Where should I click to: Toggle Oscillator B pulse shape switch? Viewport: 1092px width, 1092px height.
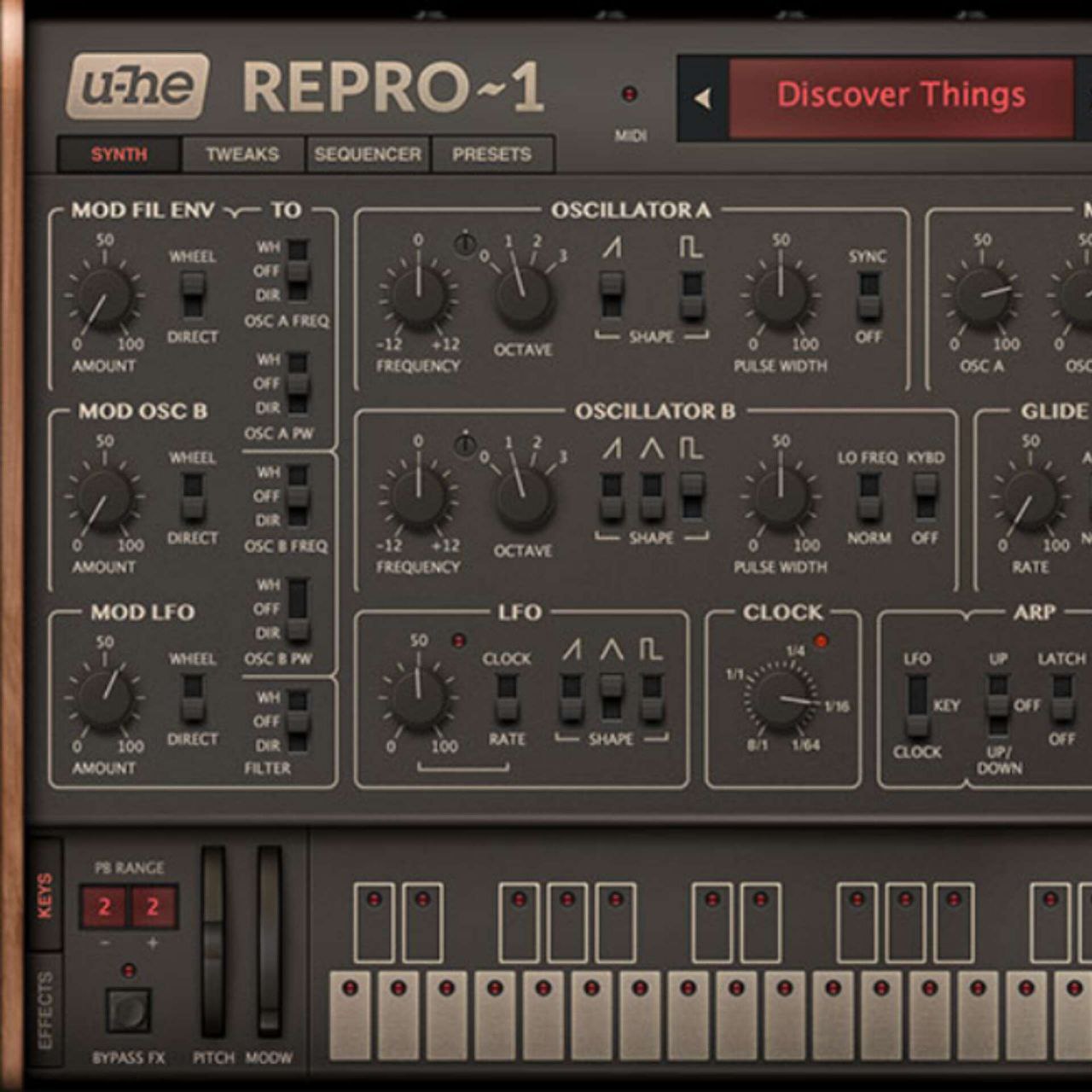click(692, 496)
